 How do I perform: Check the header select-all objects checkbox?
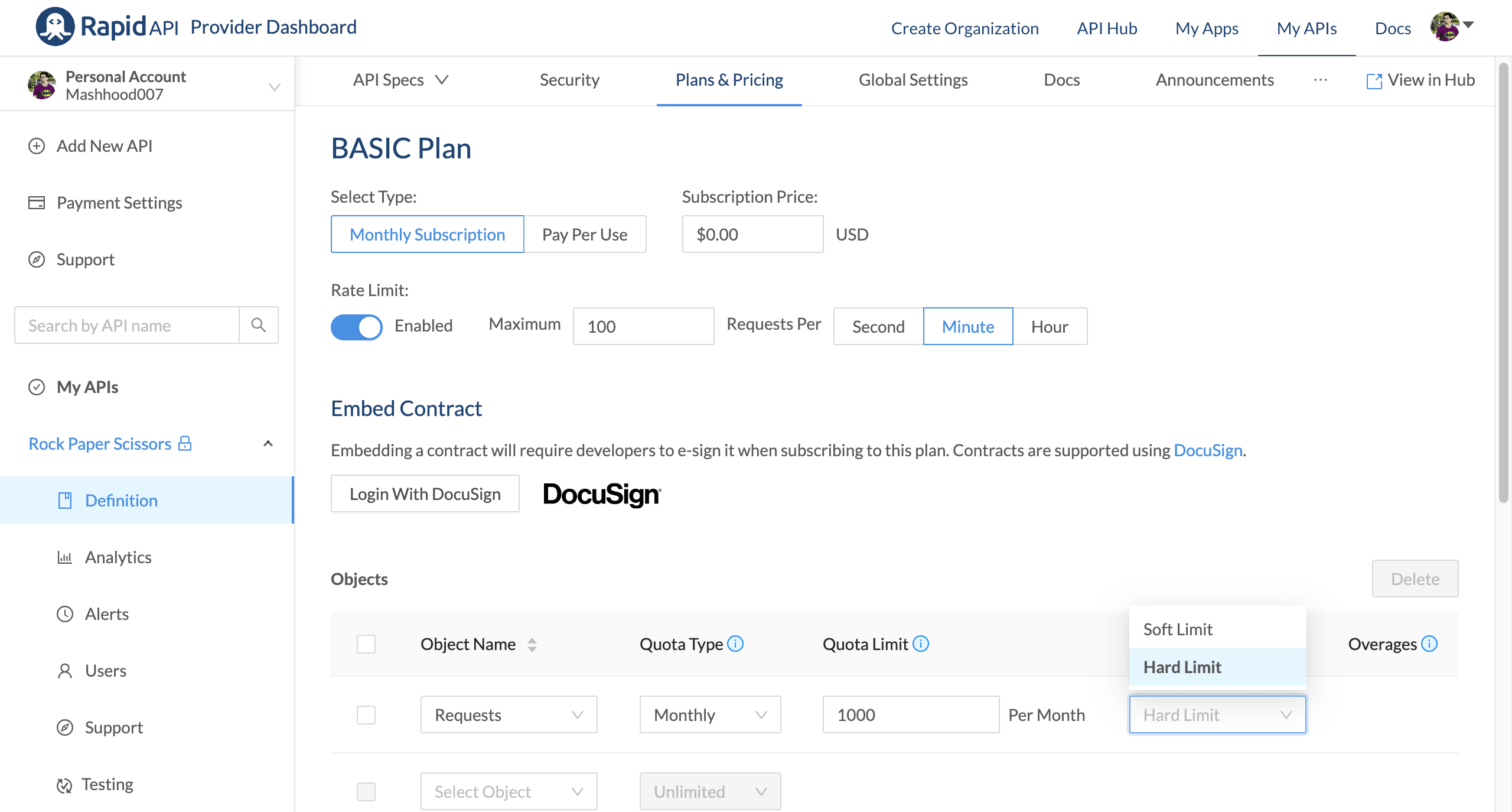pos(366,644)
